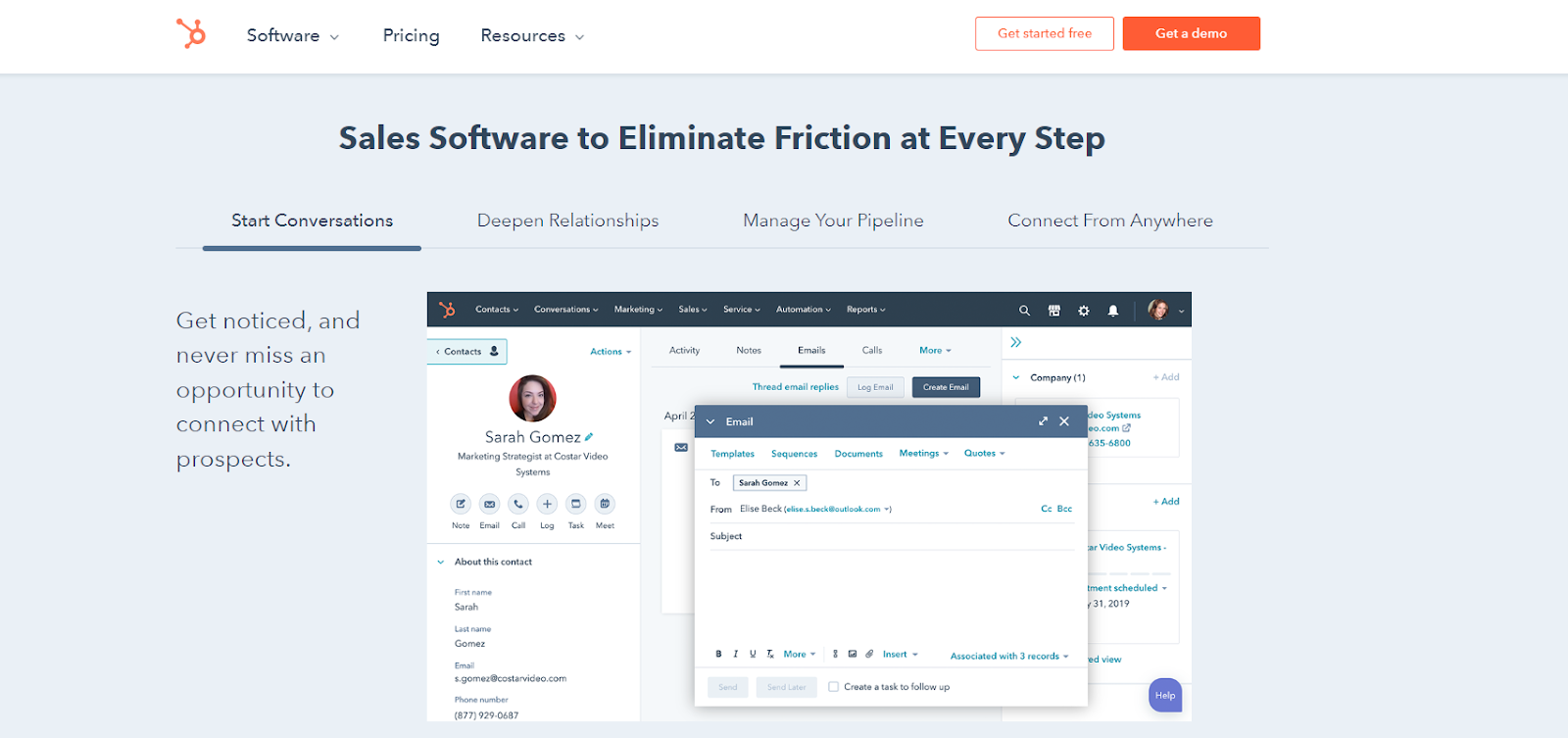Image resolution: width=1568 pixels, height=738 pixels.
Task: Click the user avatar in the app navbar
Action: (x=1158, y=310)
